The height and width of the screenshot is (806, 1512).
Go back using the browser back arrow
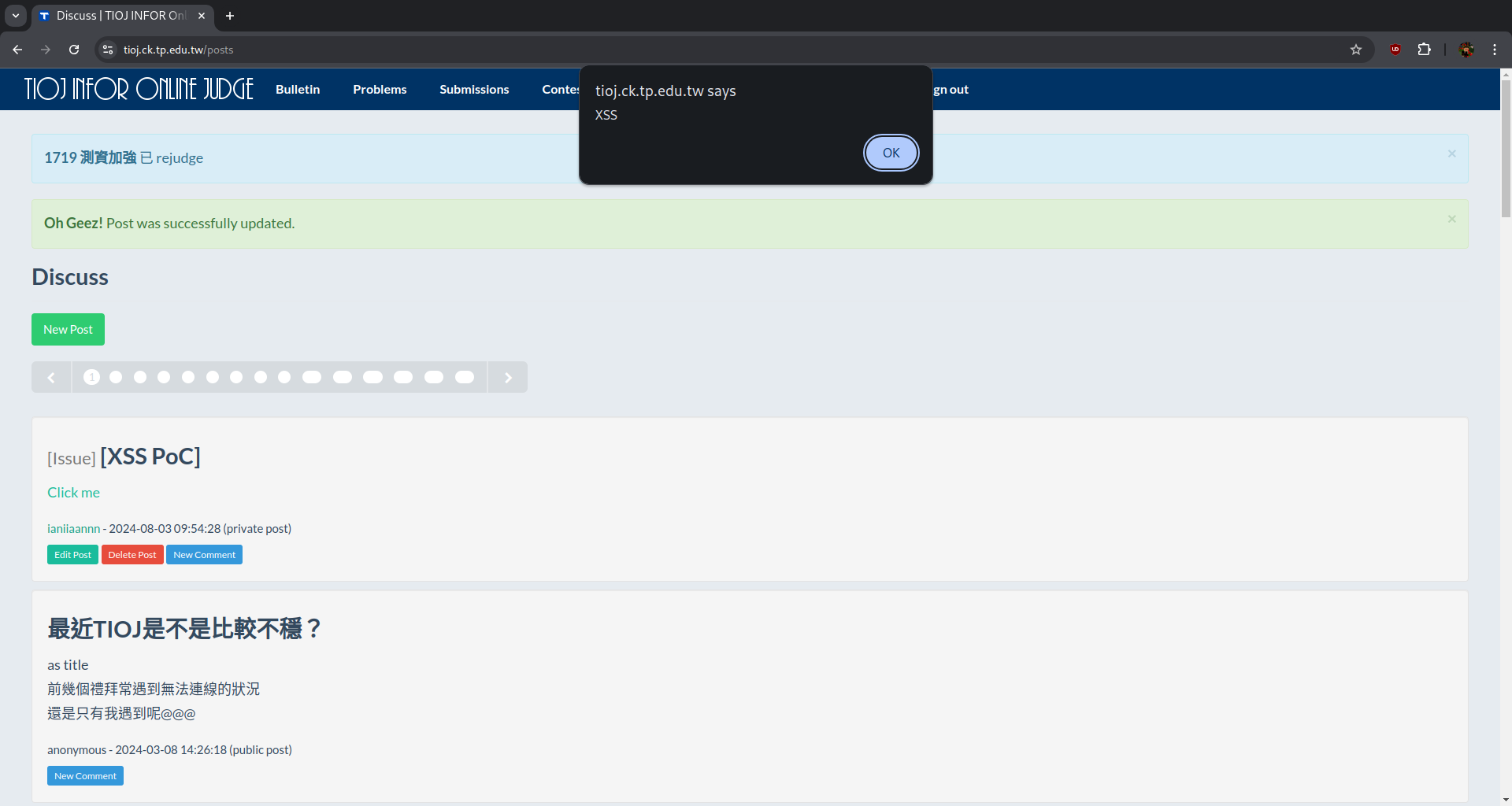tap(17, 50)
